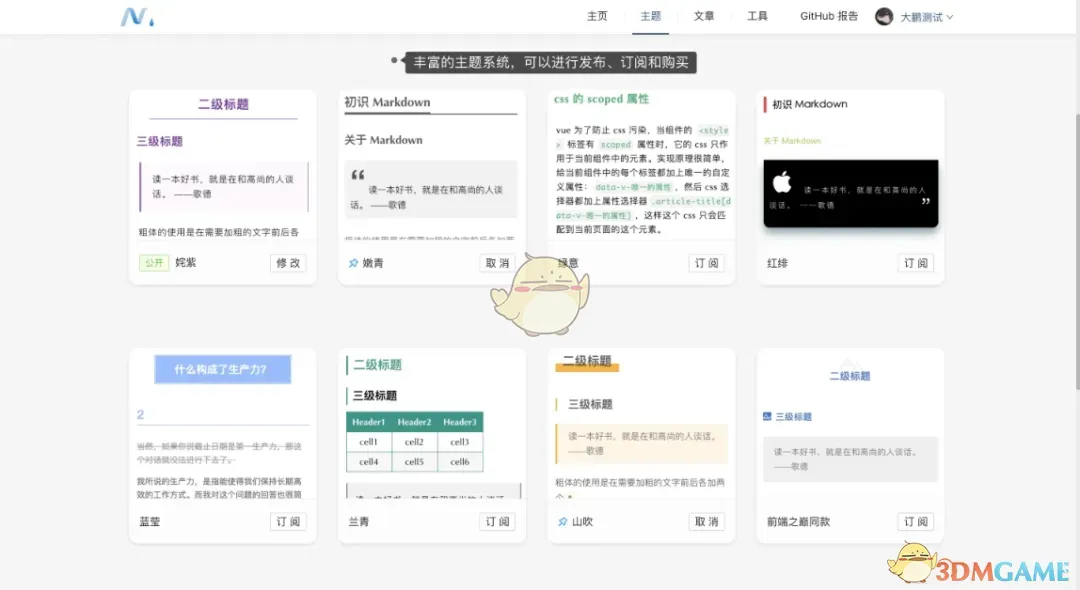Select 主页 in the top navigation

click(x=598, y=16)
